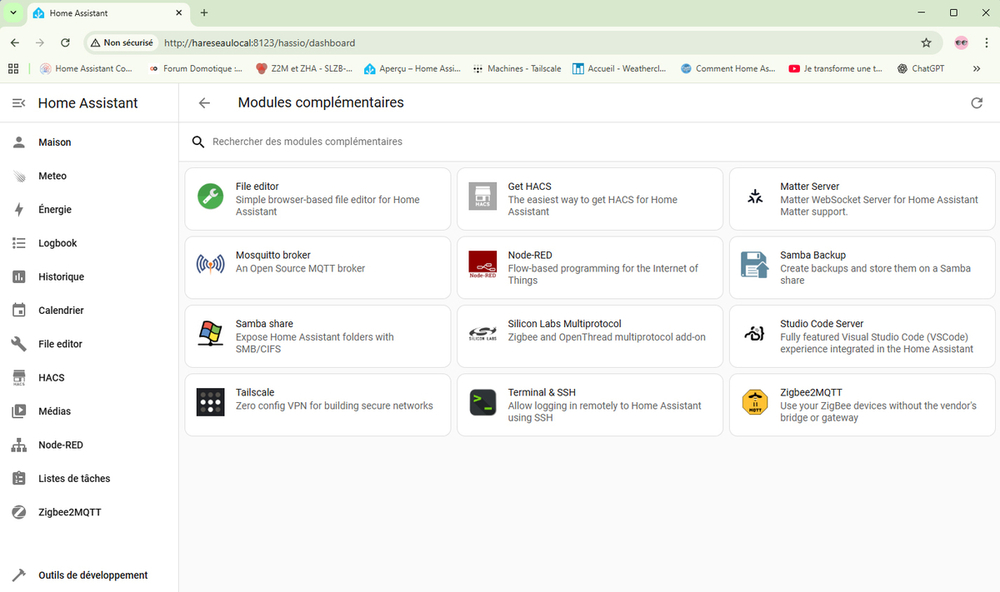Click the Samba Backup floppy disk icon
The width and height of the screenshot is (1000, 592).
click(x=754, y=264)
